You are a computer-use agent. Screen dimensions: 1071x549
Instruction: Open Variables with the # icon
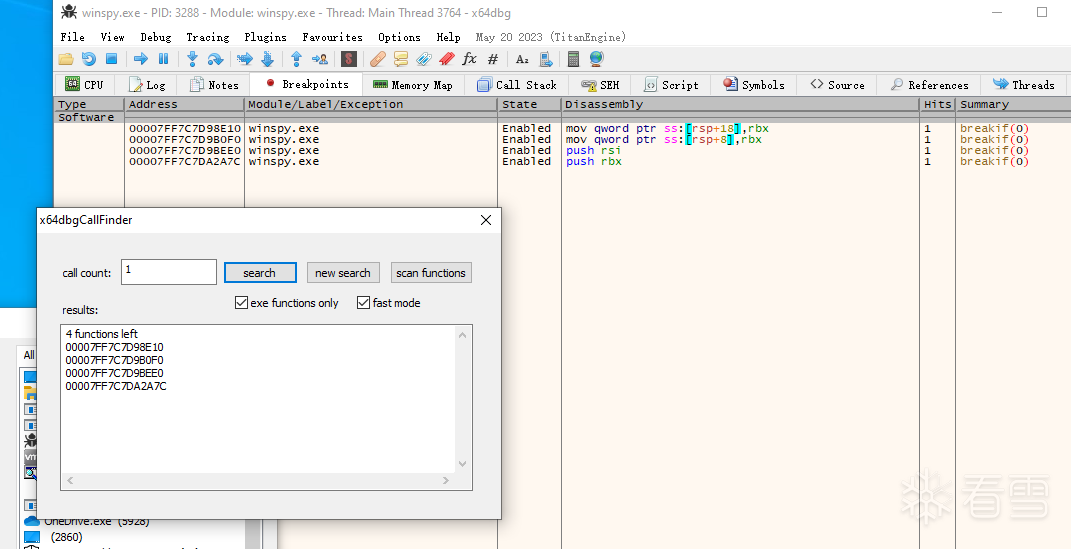pyautogui.click(x=493, y=59)
